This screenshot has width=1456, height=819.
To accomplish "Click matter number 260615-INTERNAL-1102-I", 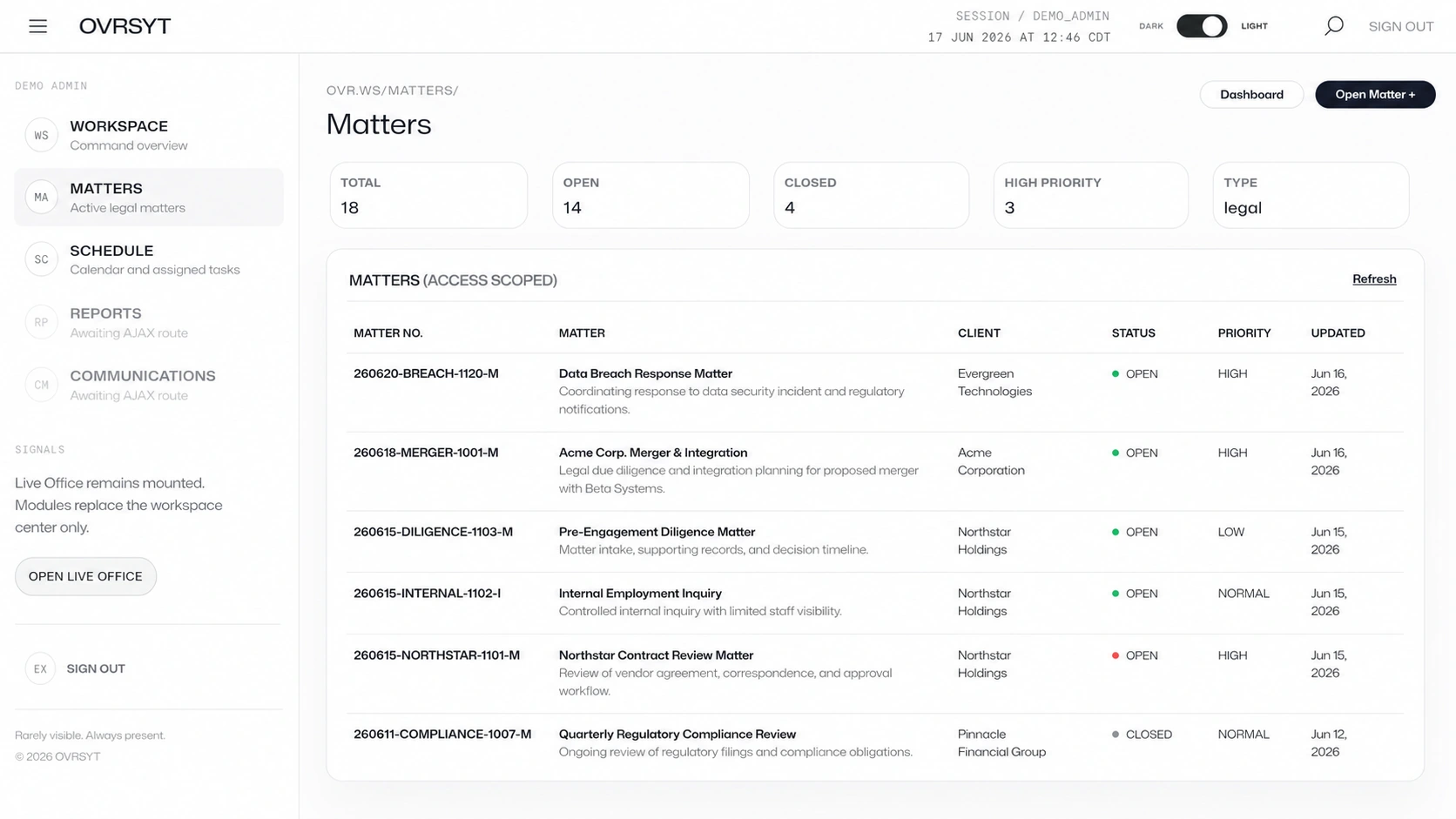I will point(427,594).
